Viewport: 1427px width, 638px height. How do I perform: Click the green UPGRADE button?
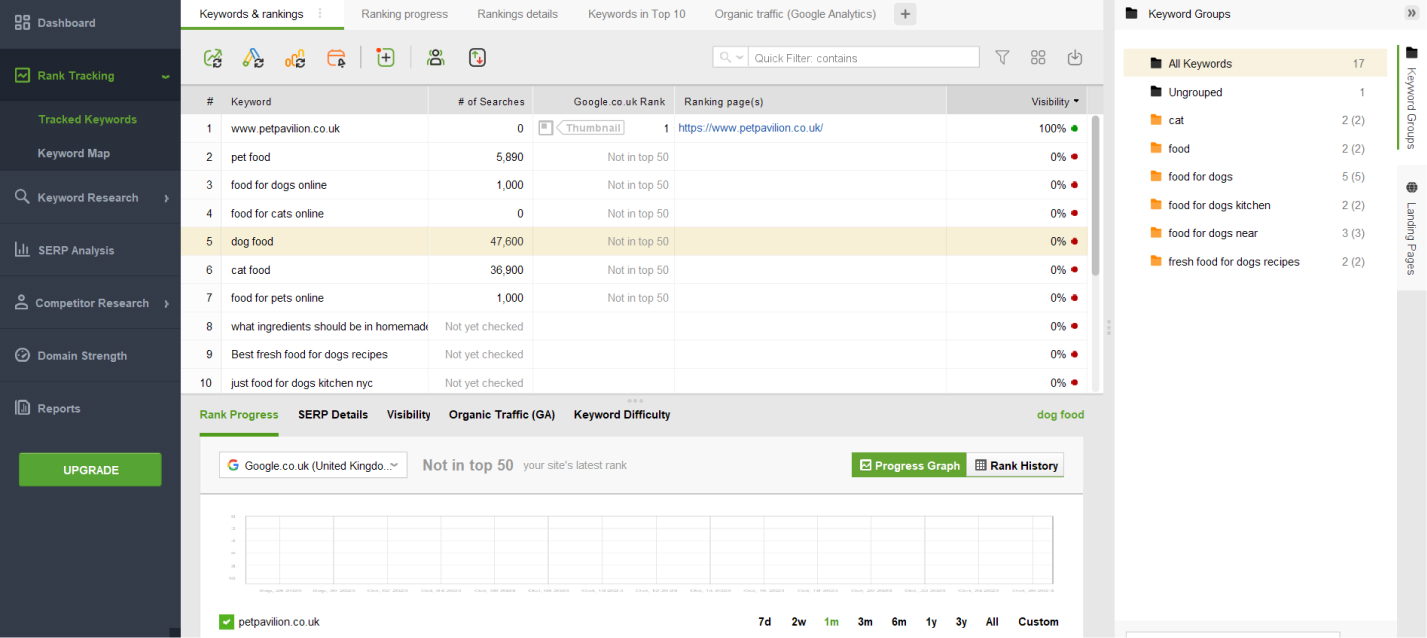coord(90,470)
